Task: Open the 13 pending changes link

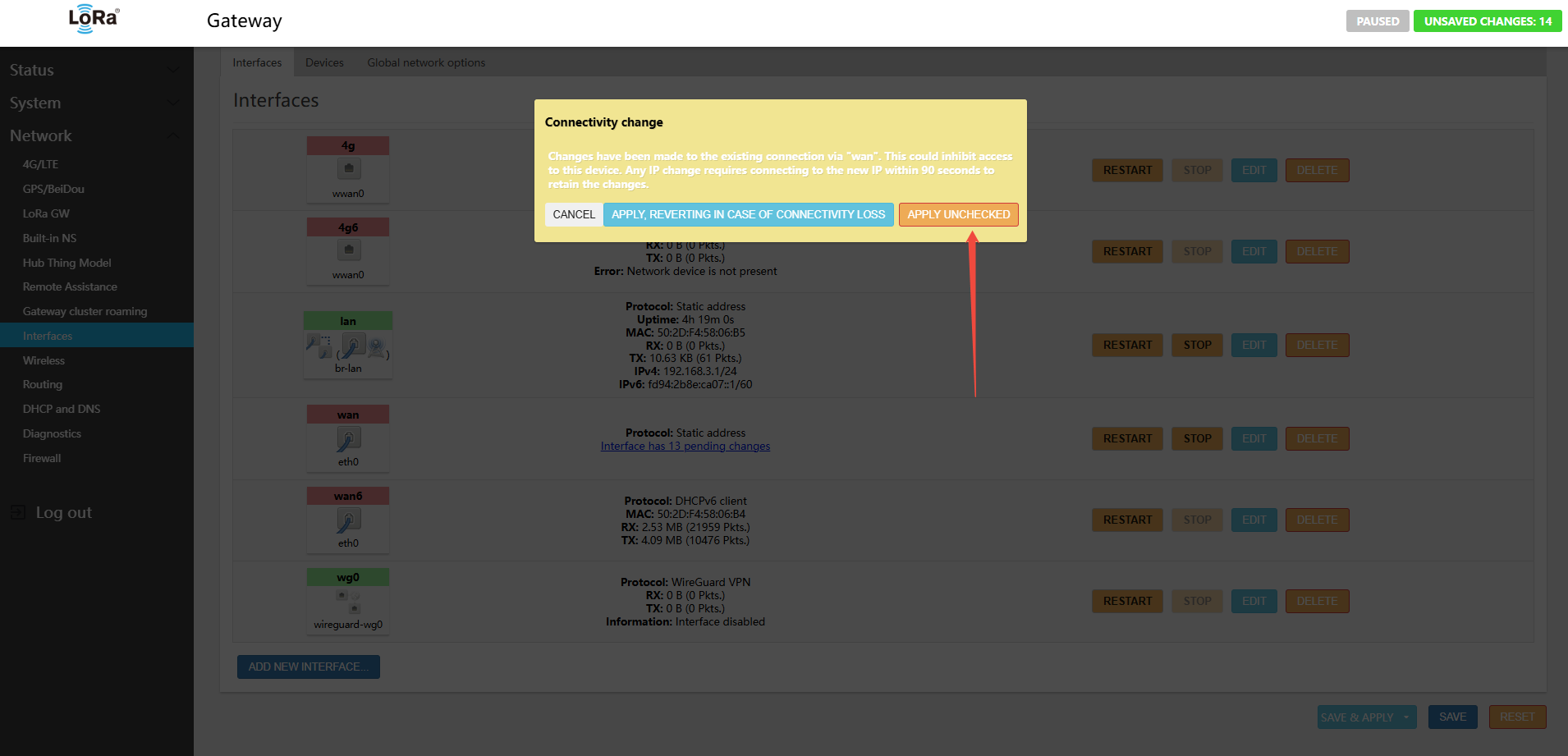Action: [685, 446]
